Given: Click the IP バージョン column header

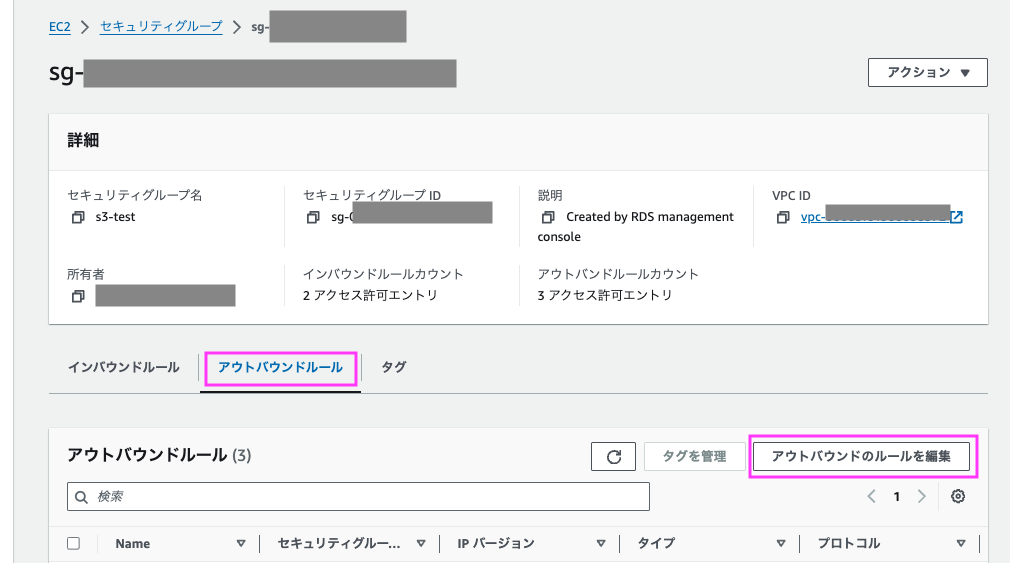Looking at the screenshot, I should point(496,544).
